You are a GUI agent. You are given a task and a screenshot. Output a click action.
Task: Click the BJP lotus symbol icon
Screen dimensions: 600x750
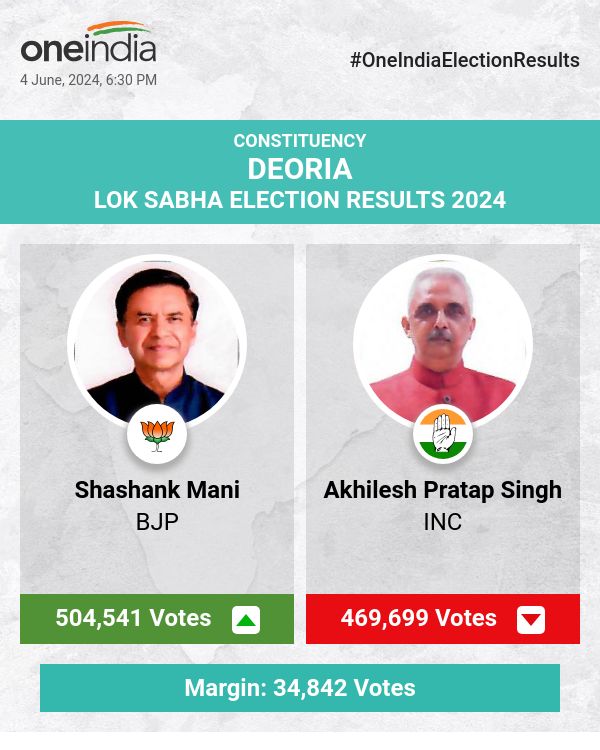click(x=157, y=434)
